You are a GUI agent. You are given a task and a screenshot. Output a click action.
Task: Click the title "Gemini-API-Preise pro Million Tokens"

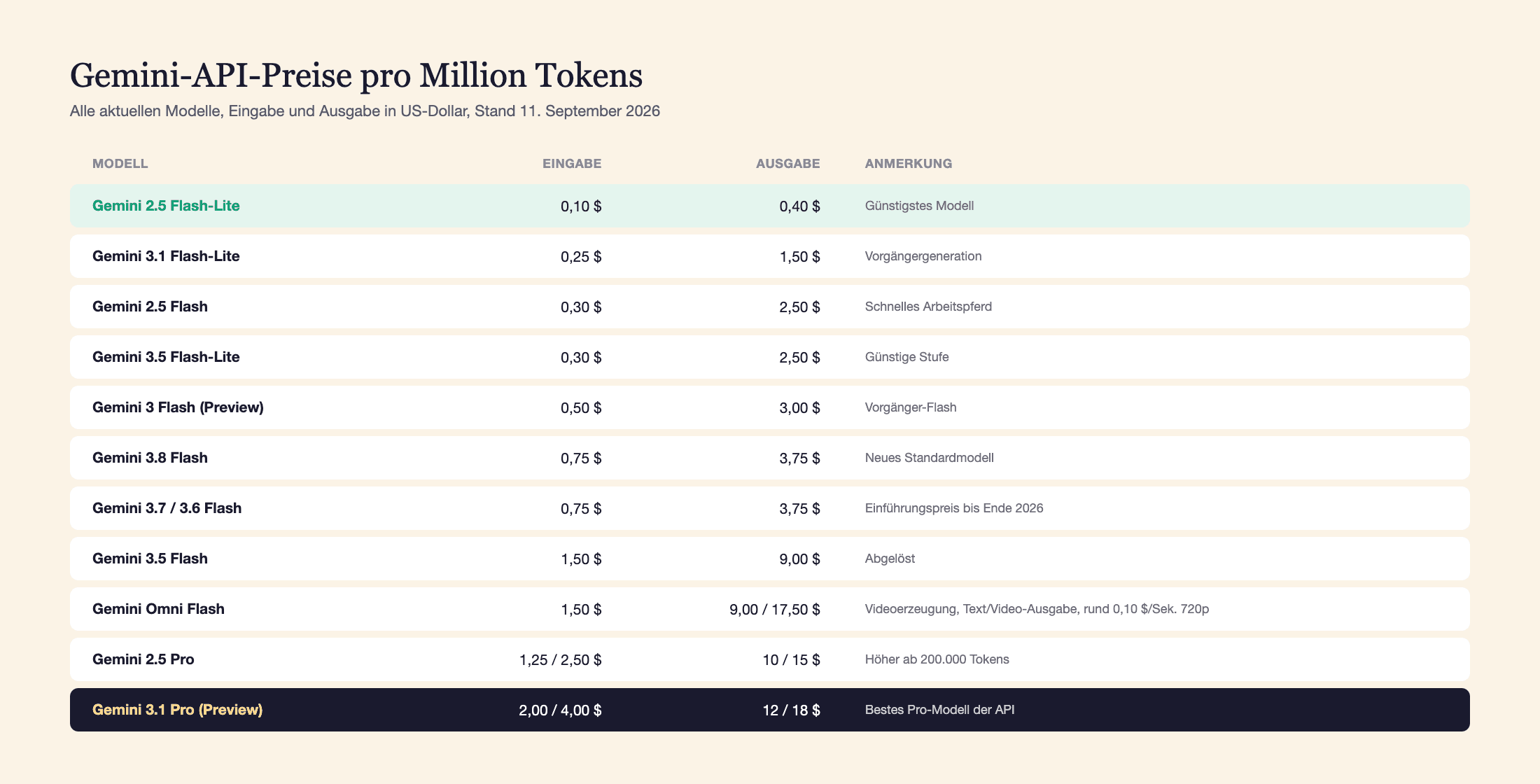click(x=356, y=76)
